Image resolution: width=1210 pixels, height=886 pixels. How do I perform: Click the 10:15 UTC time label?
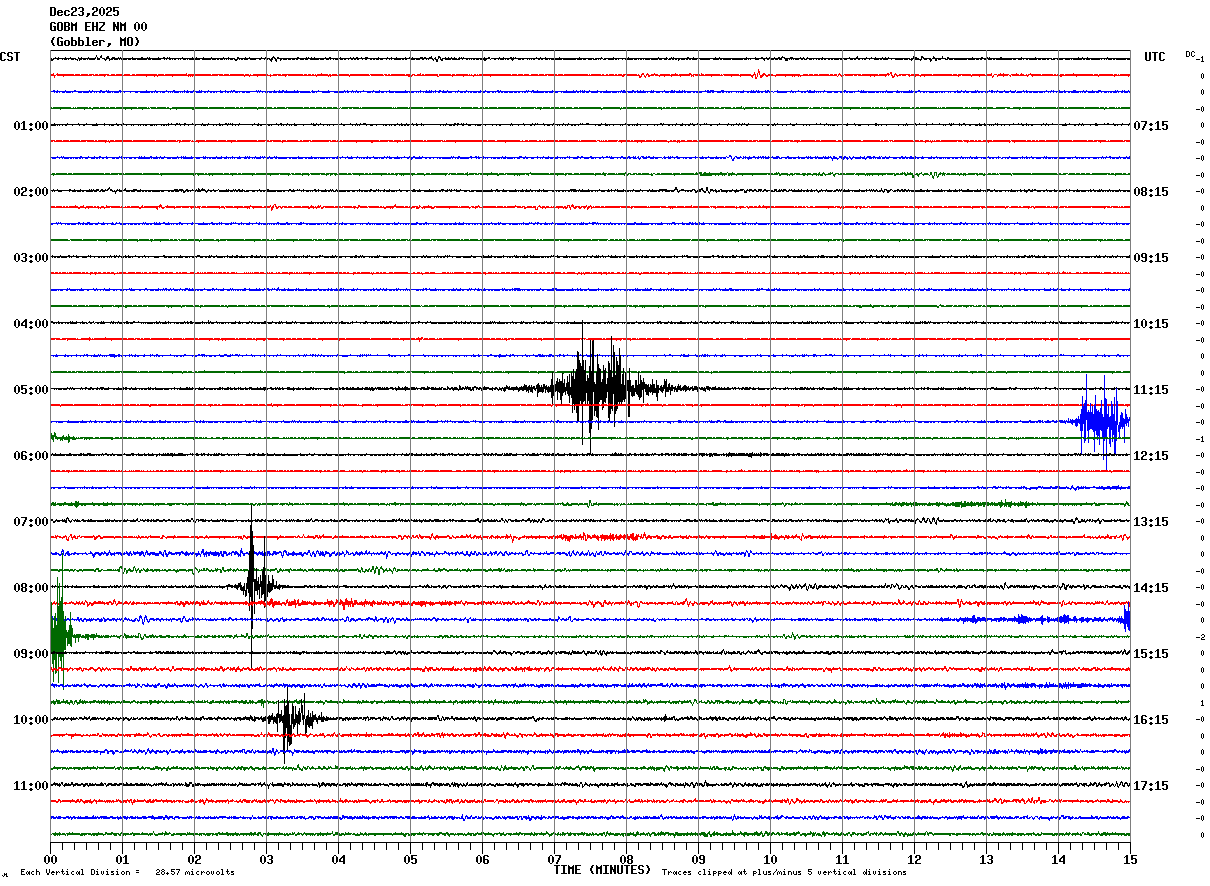[x=1151, y=324]
